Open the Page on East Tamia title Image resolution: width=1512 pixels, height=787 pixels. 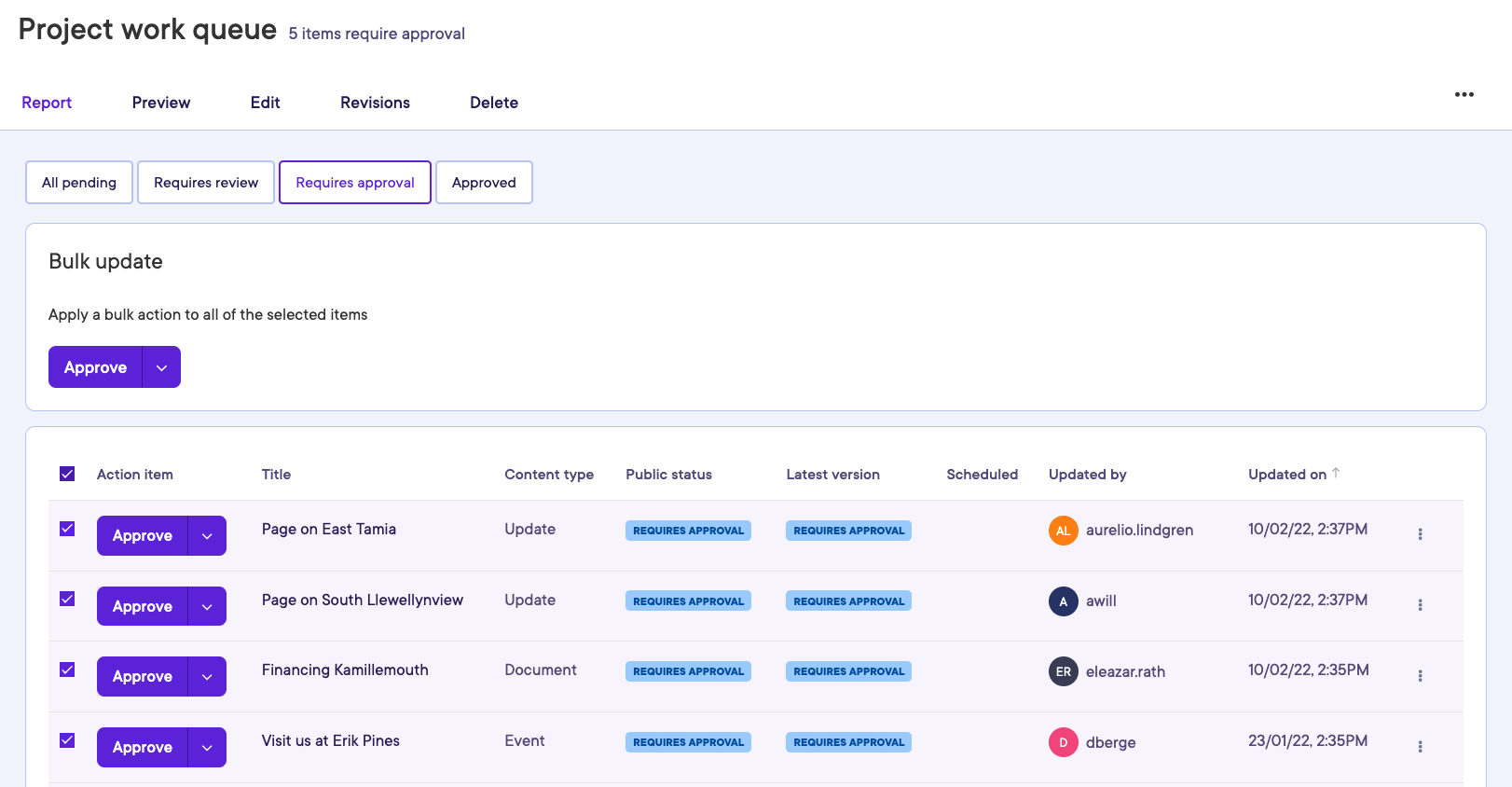pyautogui.click(x=328, y=529)
